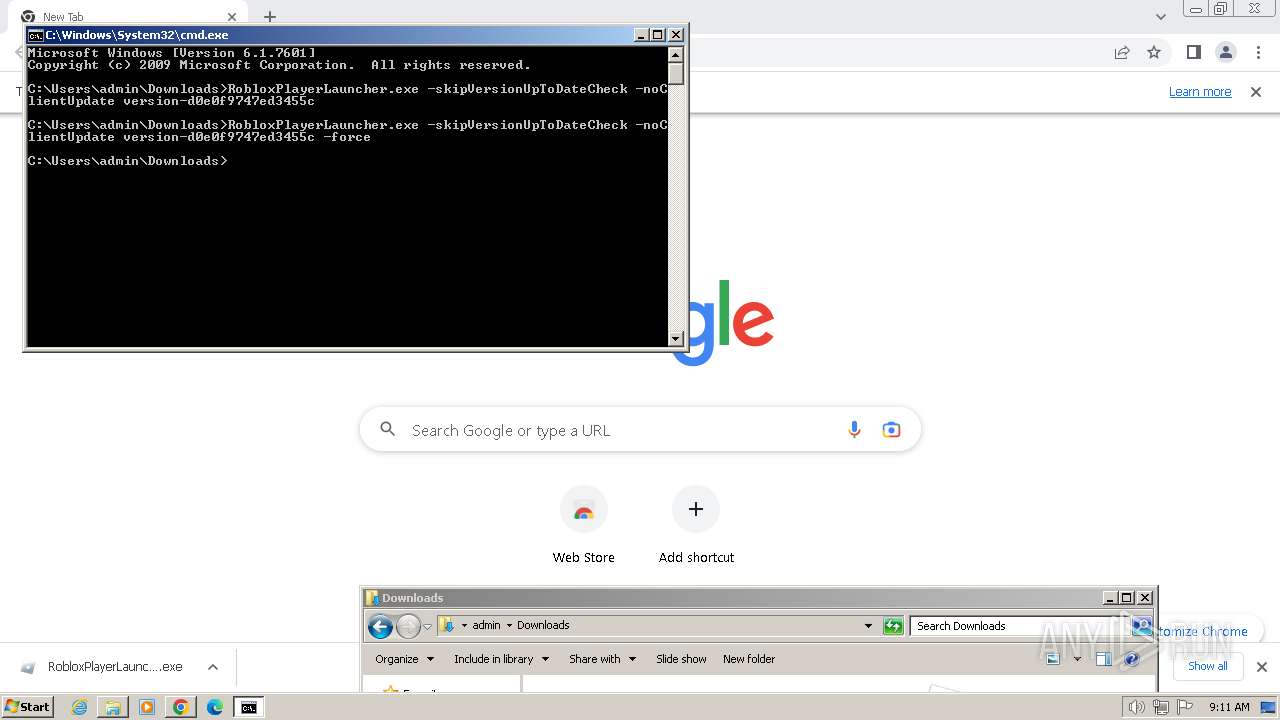The width and height of the screenshot is (1280, 720).
Task: Refresh the Downloads folder view
Action: pos(894,626)
